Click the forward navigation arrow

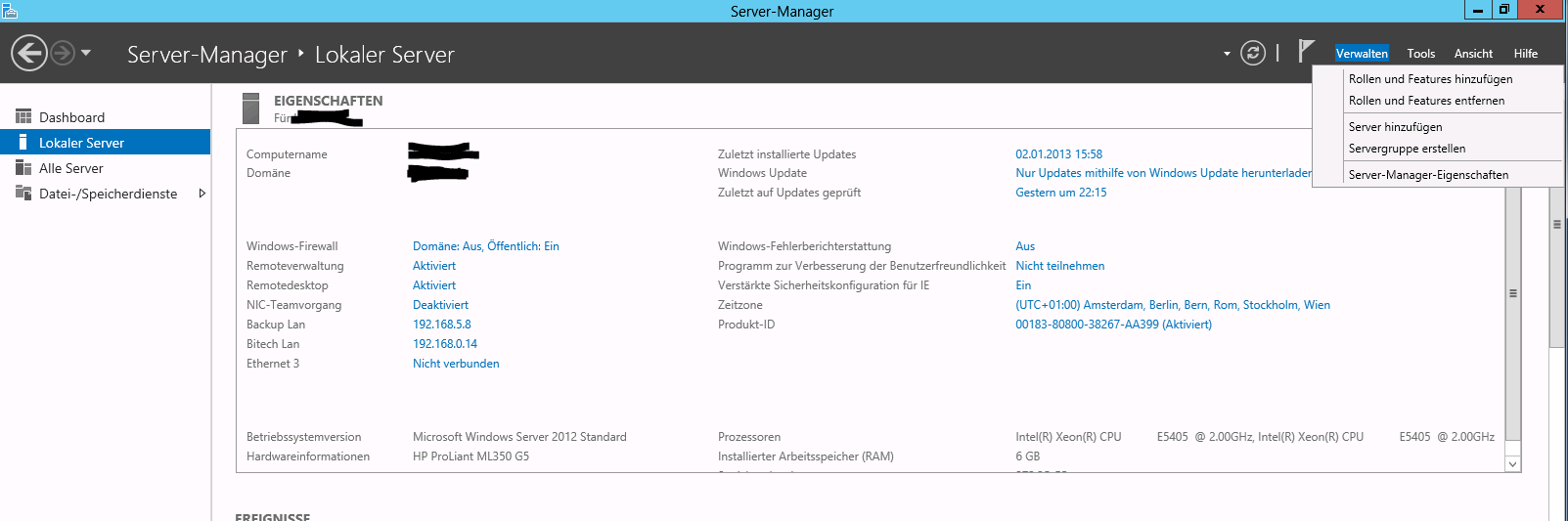[x=63, y=53]
